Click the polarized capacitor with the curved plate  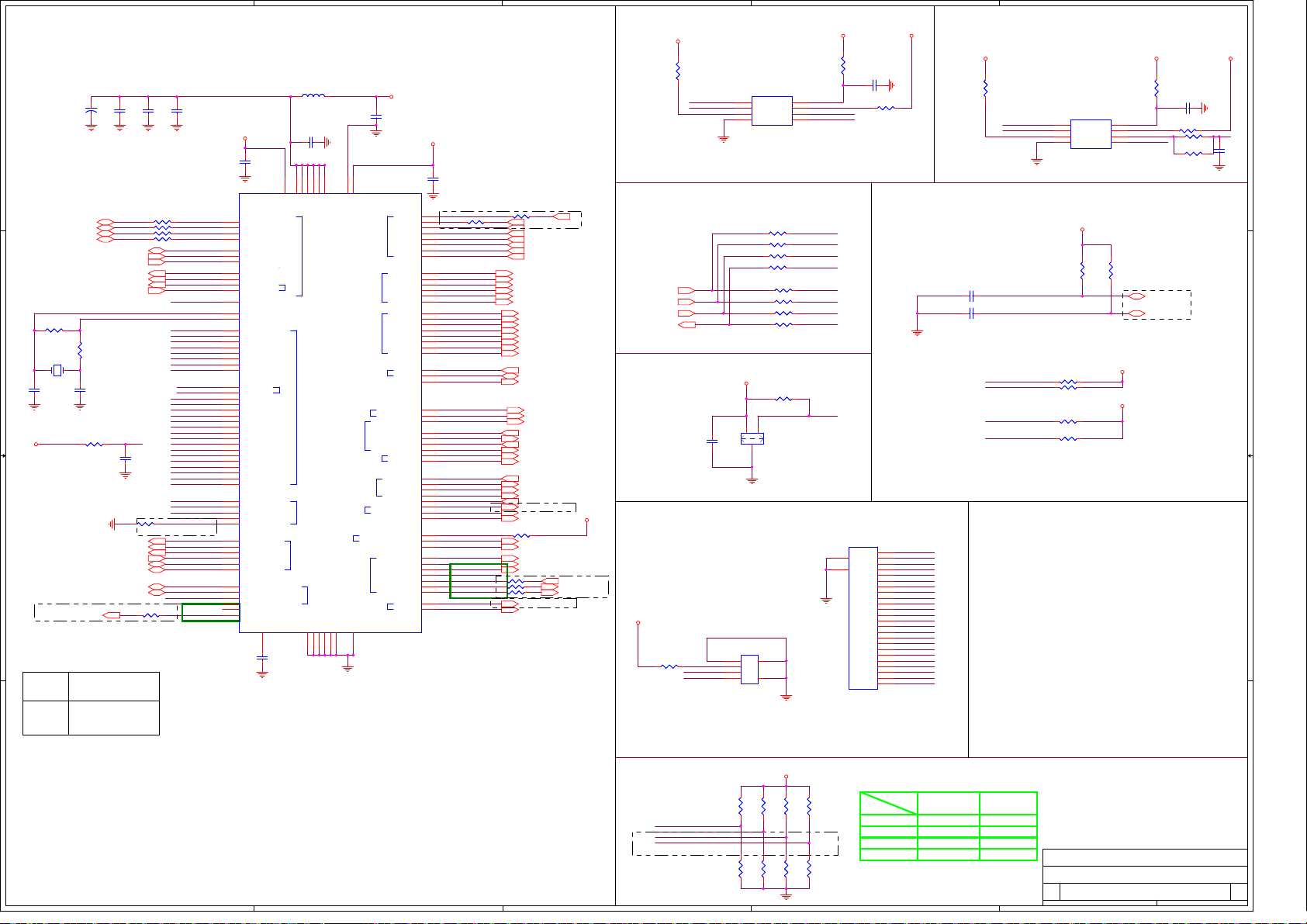91,112
